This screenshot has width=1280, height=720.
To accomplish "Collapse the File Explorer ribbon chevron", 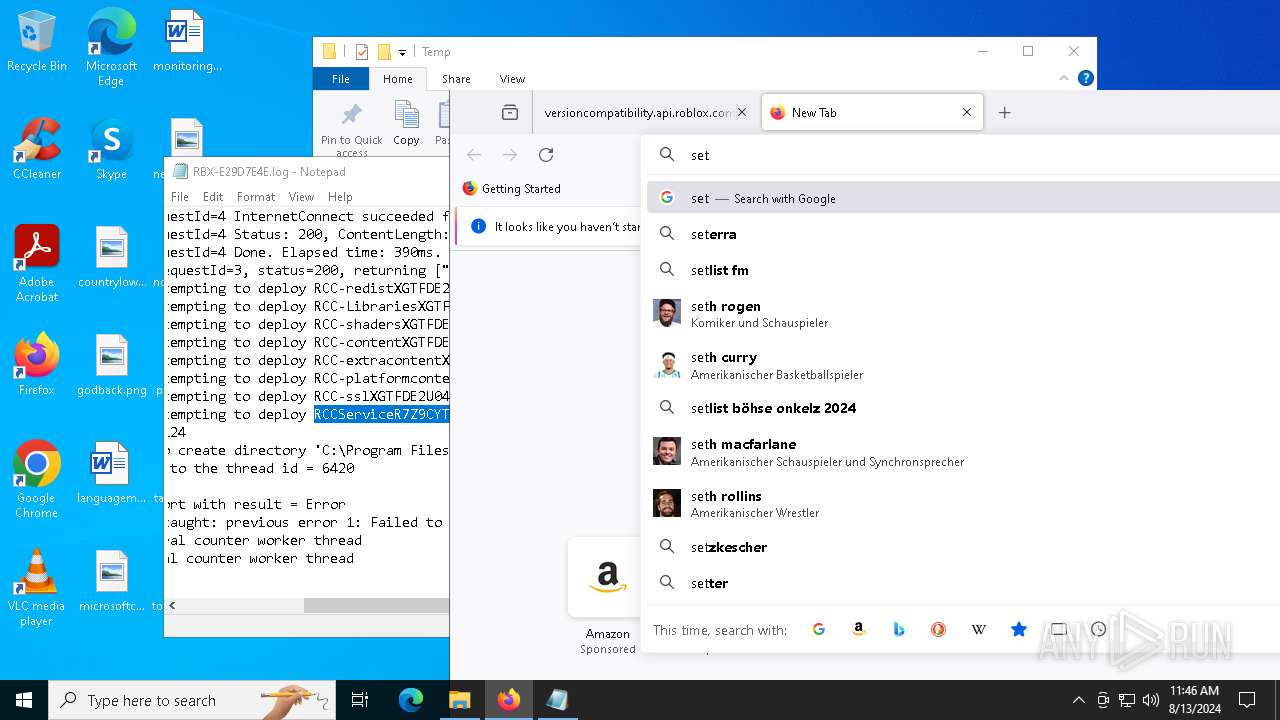I will (1064, 78).
